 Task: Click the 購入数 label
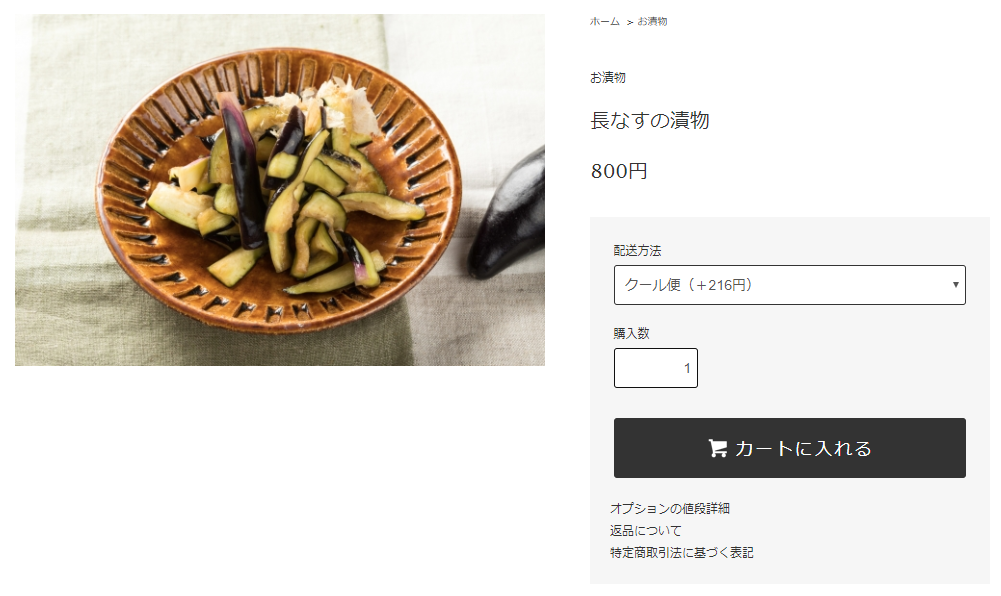[x=631, y=333]
